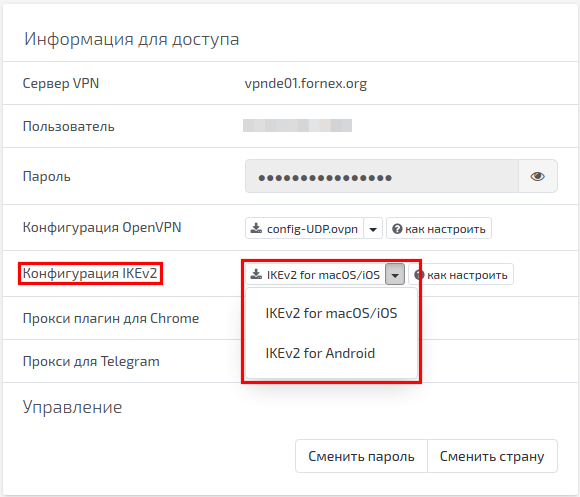Select IKEv2 for macOS/iOS menu option
Viewport: 580px width, 497px height.
331,313
